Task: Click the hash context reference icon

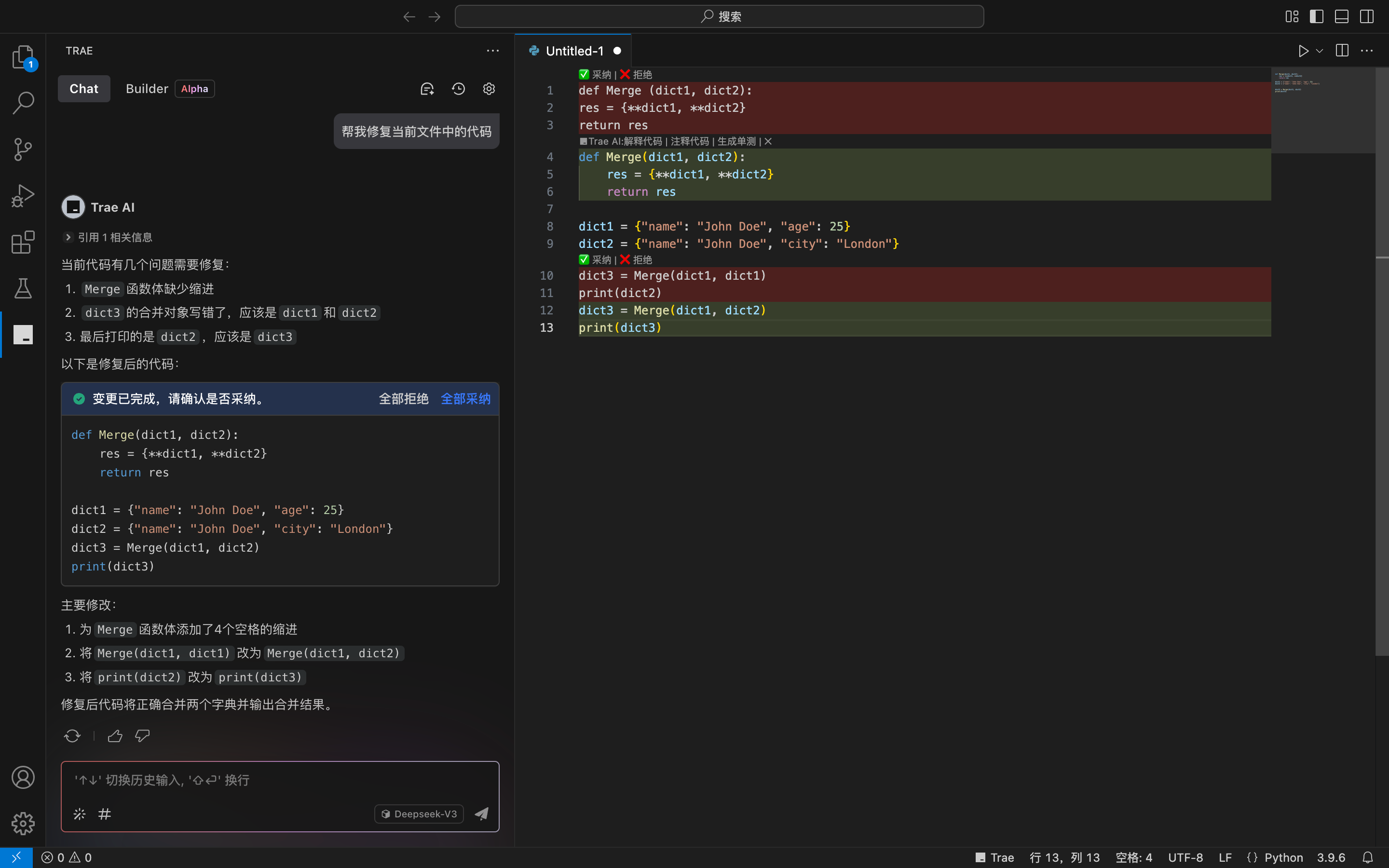Action: point(105,814)
